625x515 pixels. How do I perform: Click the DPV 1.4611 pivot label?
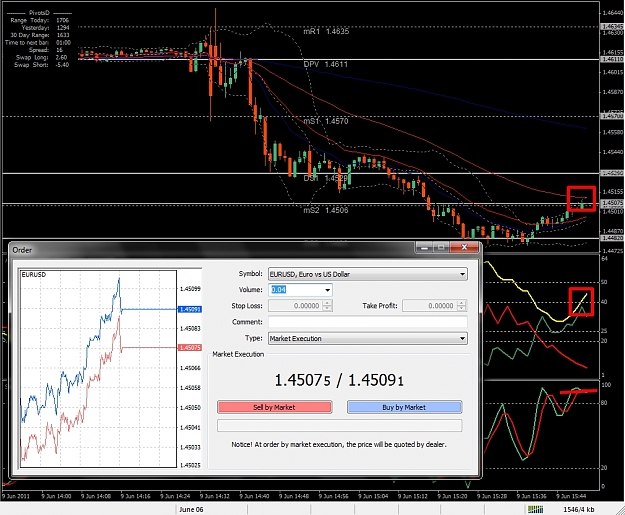point(325,64)
